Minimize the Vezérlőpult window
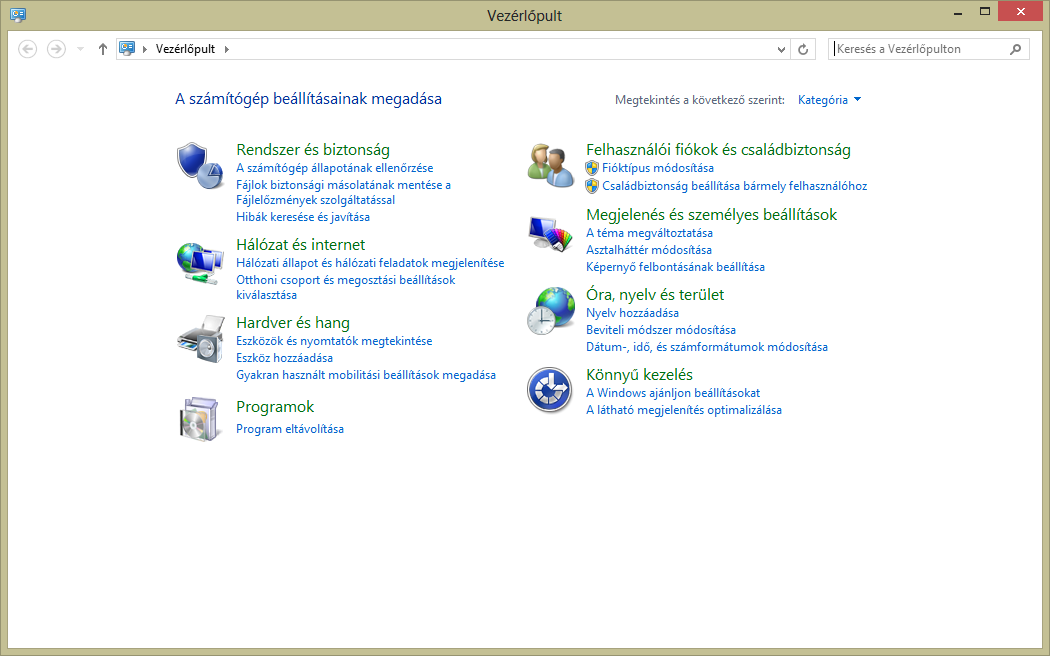Screen dimensions: 1050x656 click(x=958, y=12)
